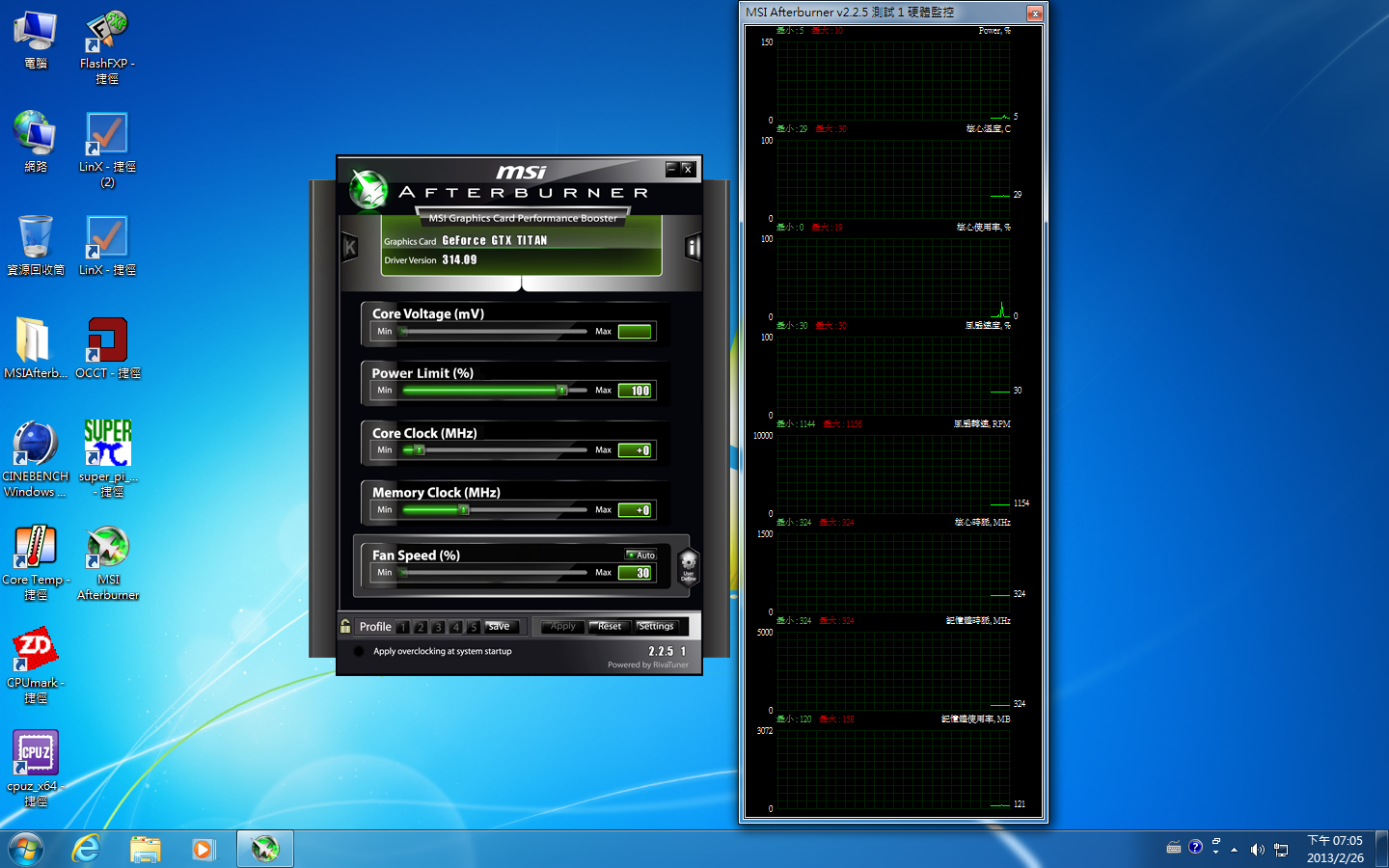Click the Core Voltage value field
The width and height of the screenshot is (1389, 868).
click(635, 332)
